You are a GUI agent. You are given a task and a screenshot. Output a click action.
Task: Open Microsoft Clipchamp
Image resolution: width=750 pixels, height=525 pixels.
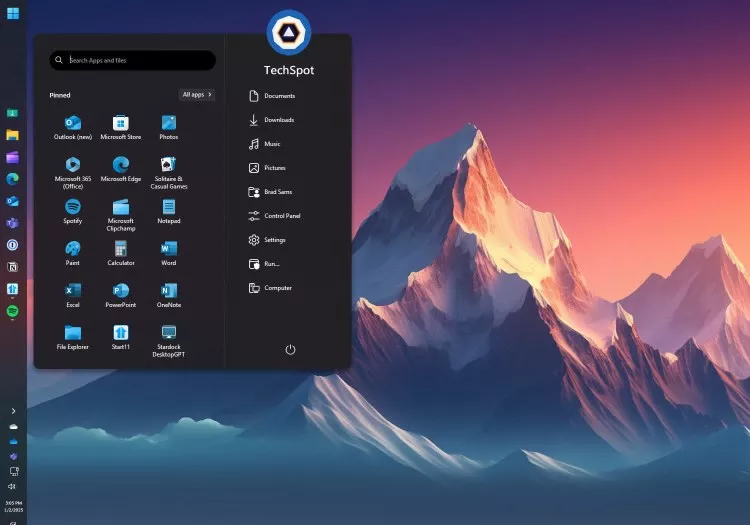121,215
